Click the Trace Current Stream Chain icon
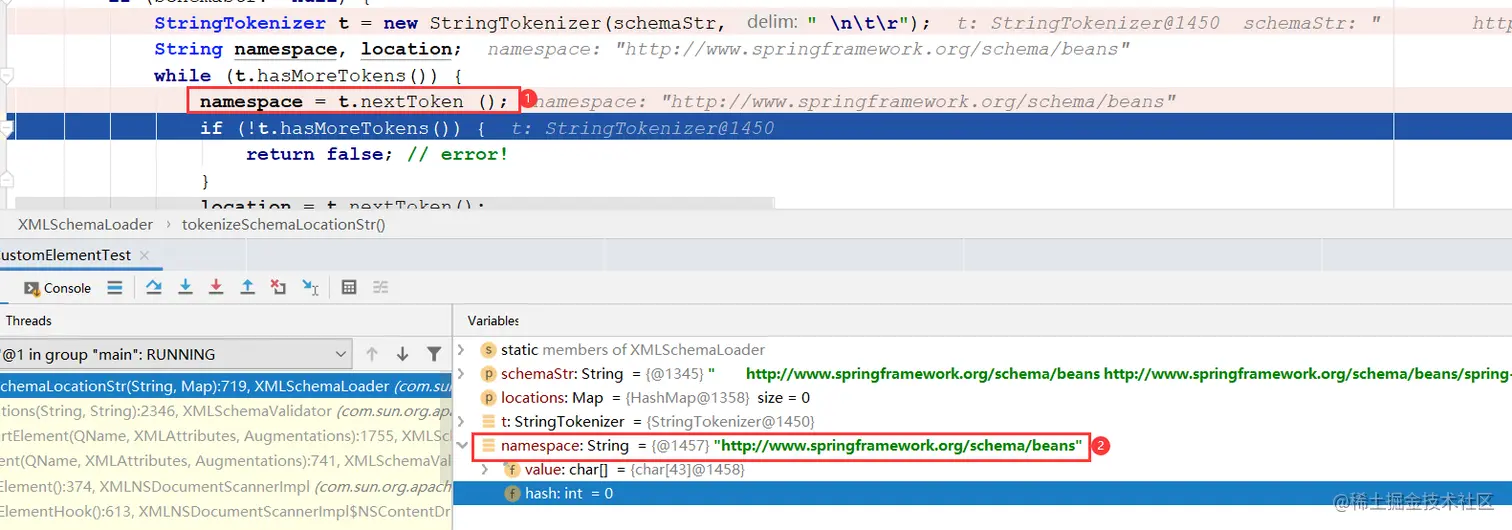Screen dimensions: 1512x530 click(x=380, y=287)
